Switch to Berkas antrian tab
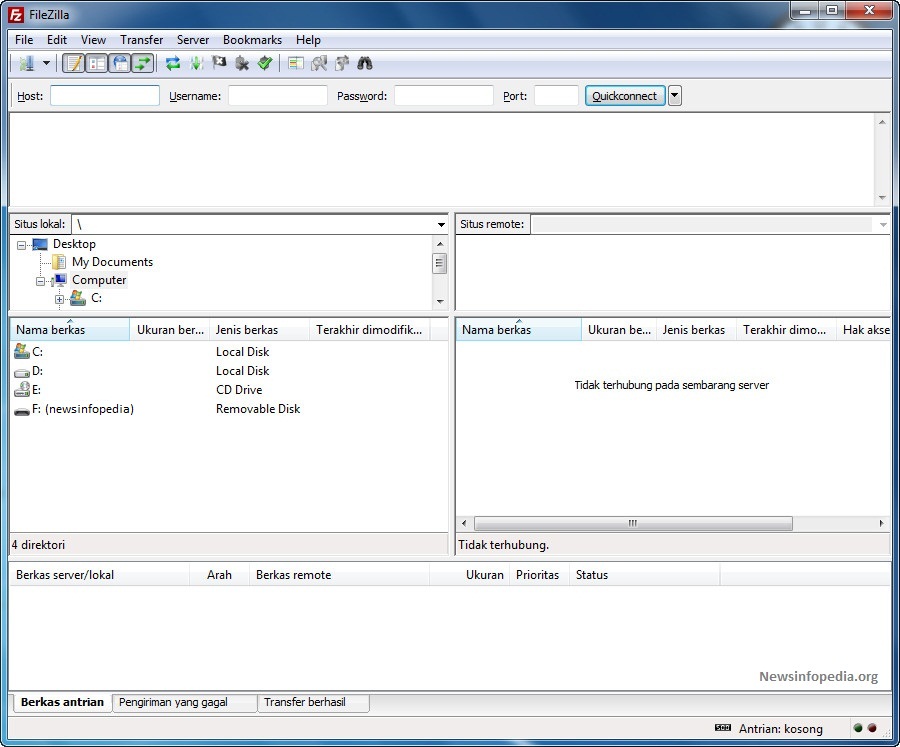Viewport: 900px width, 747px height. coord(62,702)
